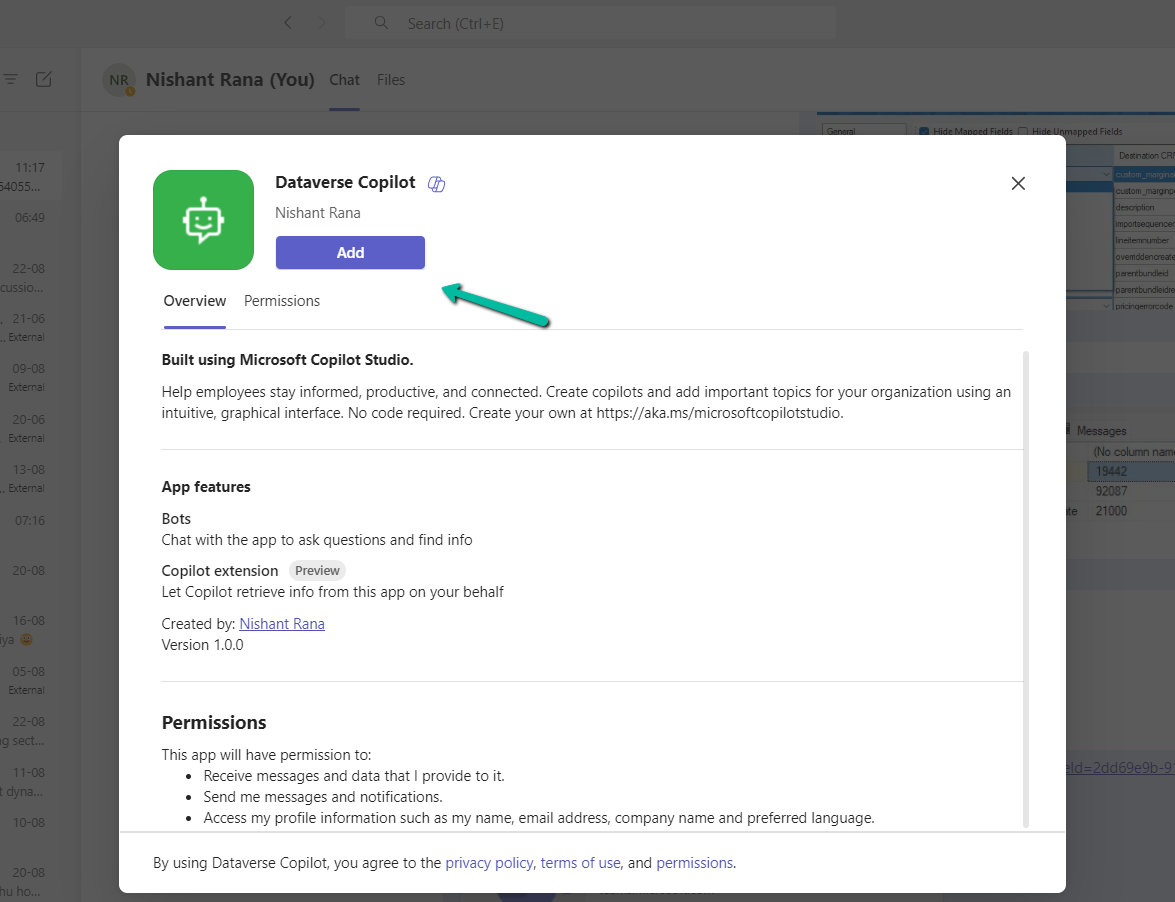Start a new chat with the compose icon
The height and width of the screenshot is (902, 1175).
pyautogui.click(x=43, y=78)
